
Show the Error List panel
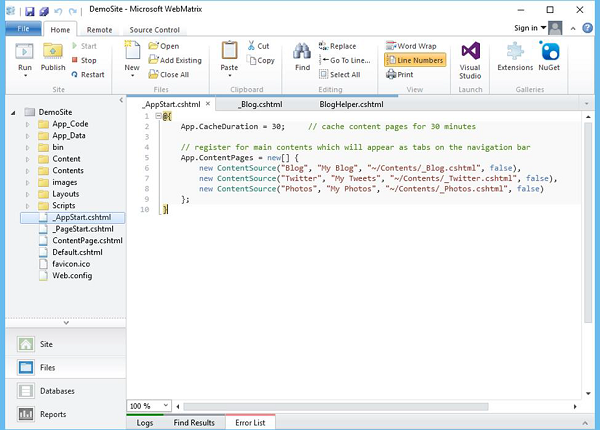click(x=251, y=422)
